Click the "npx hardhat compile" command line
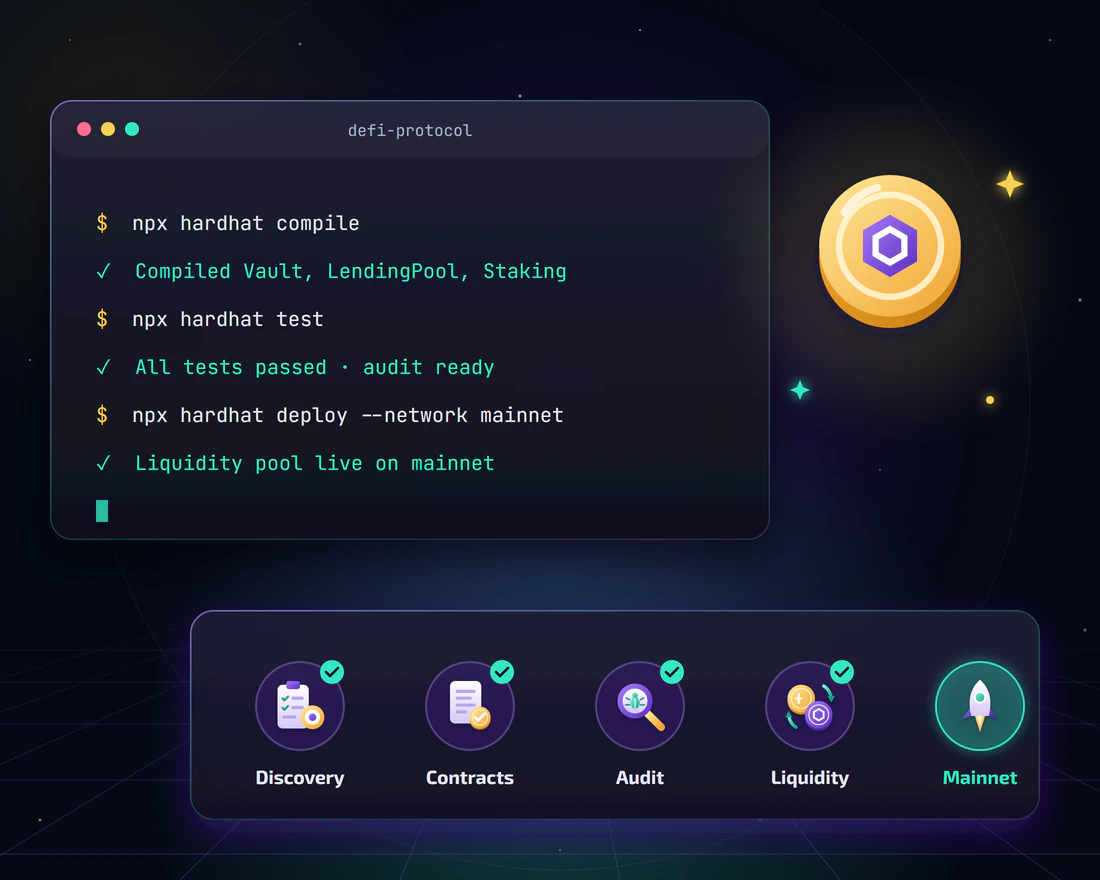 coord(246,224)
